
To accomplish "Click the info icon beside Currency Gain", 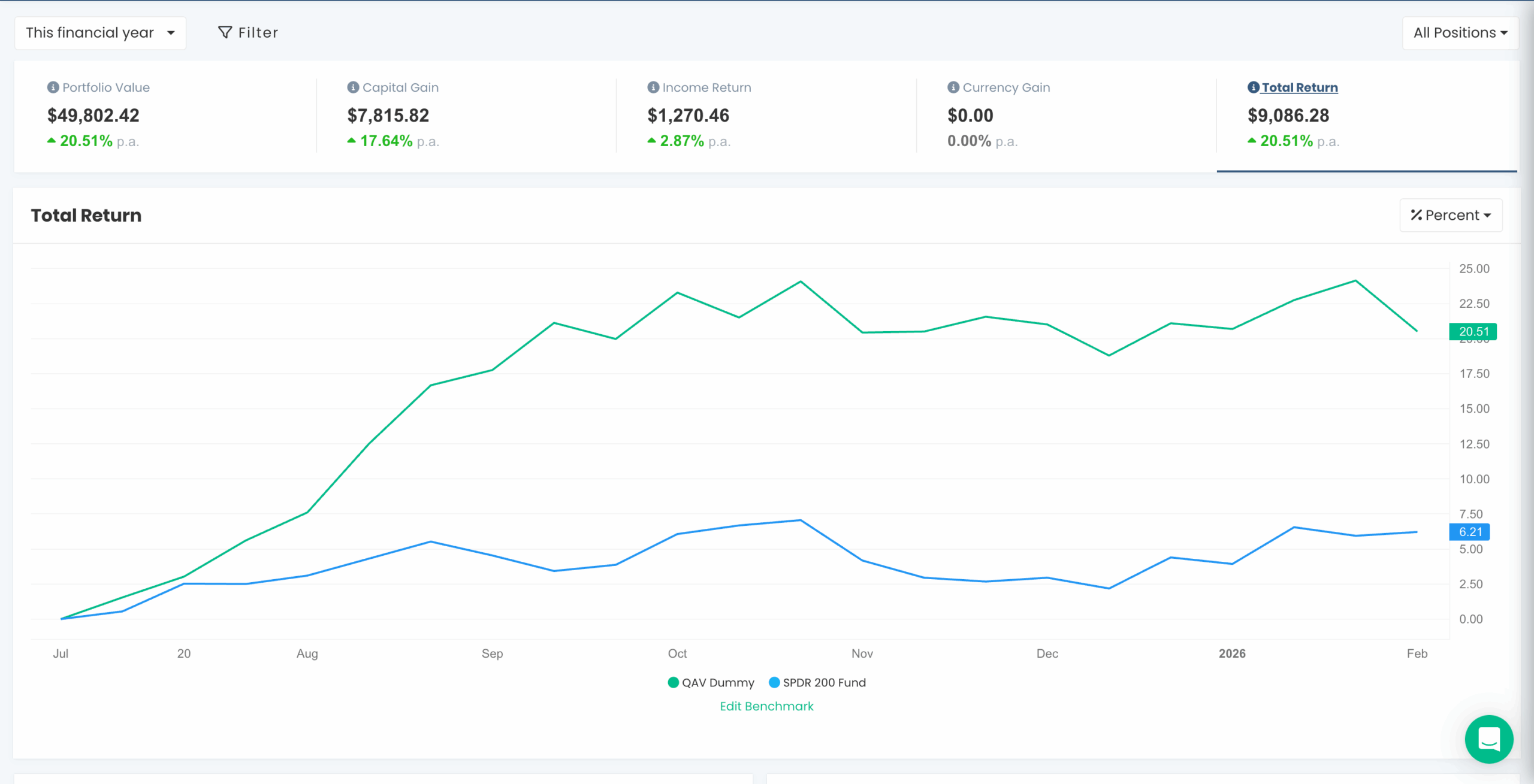I will pyautogui.click(x=952, y=87).
